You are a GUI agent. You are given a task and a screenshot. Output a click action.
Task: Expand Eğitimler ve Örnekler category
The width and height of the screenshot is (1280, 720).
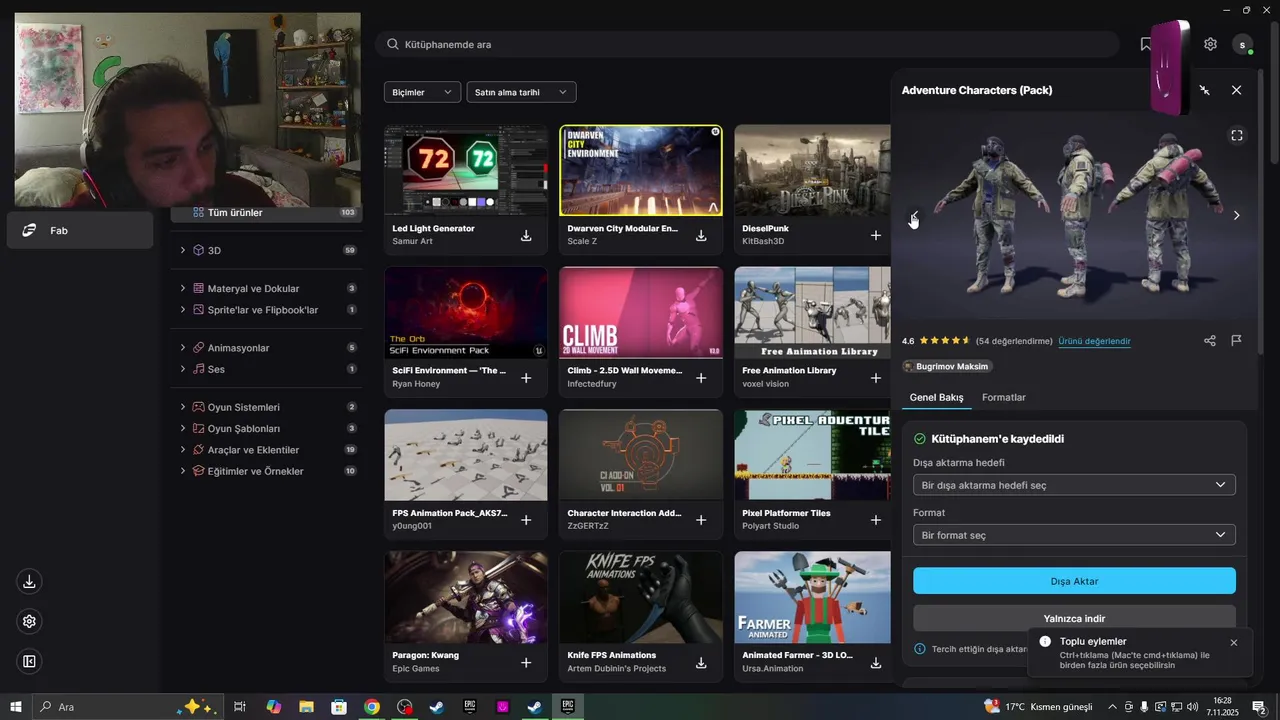tap(183, 471)
